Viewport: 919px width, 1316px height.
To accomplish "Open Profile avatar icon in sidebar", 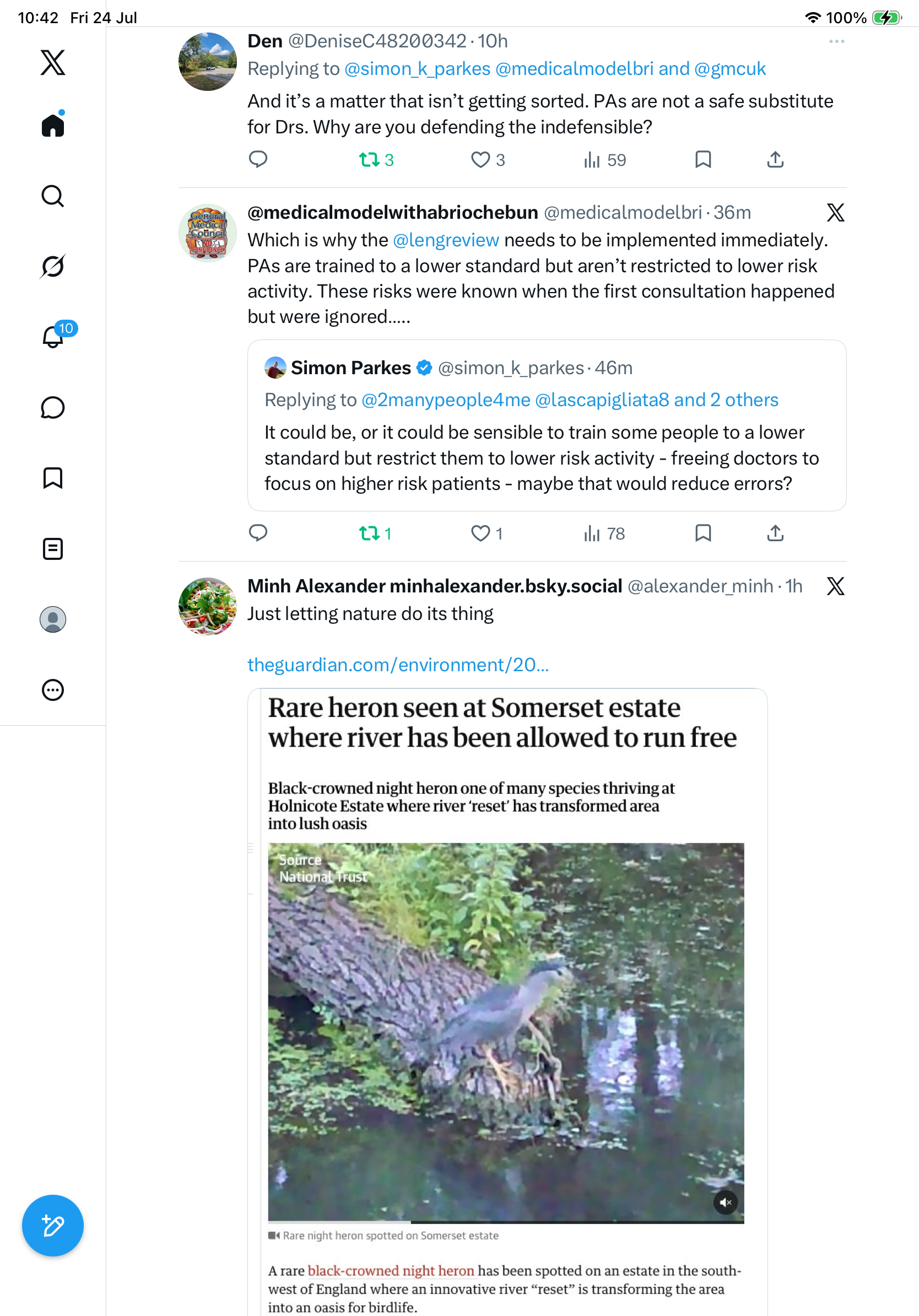I will pos(53,619).
